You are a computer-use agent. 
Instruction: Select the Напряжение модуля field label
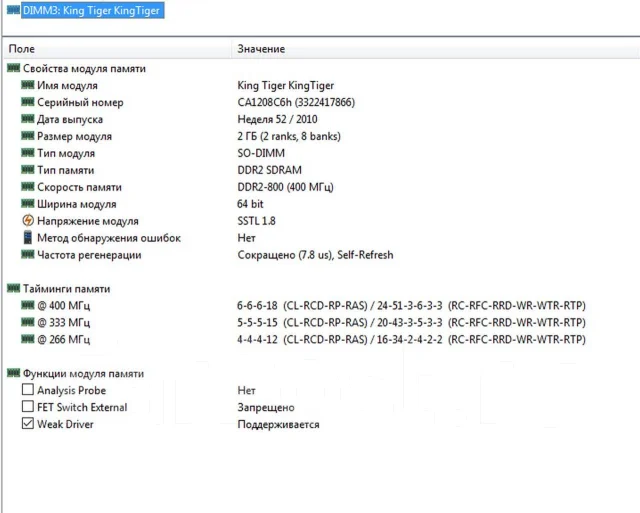point(88,221)
